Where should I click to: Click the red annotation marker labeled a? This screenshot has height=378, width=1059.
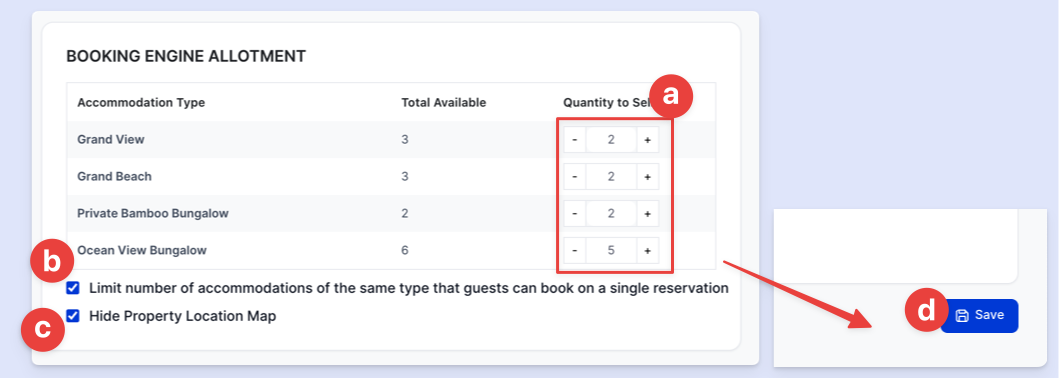671,97
